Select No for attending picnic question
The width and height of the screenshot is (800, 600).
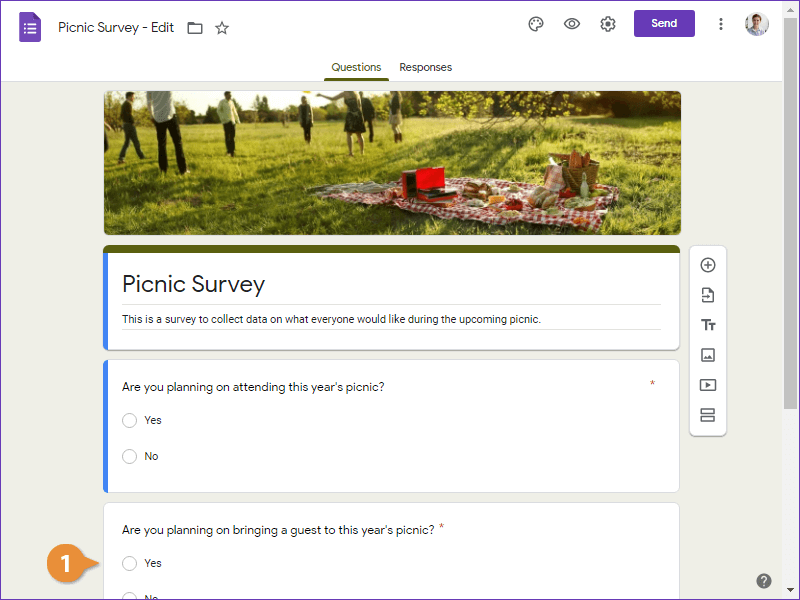coord(130,456)
